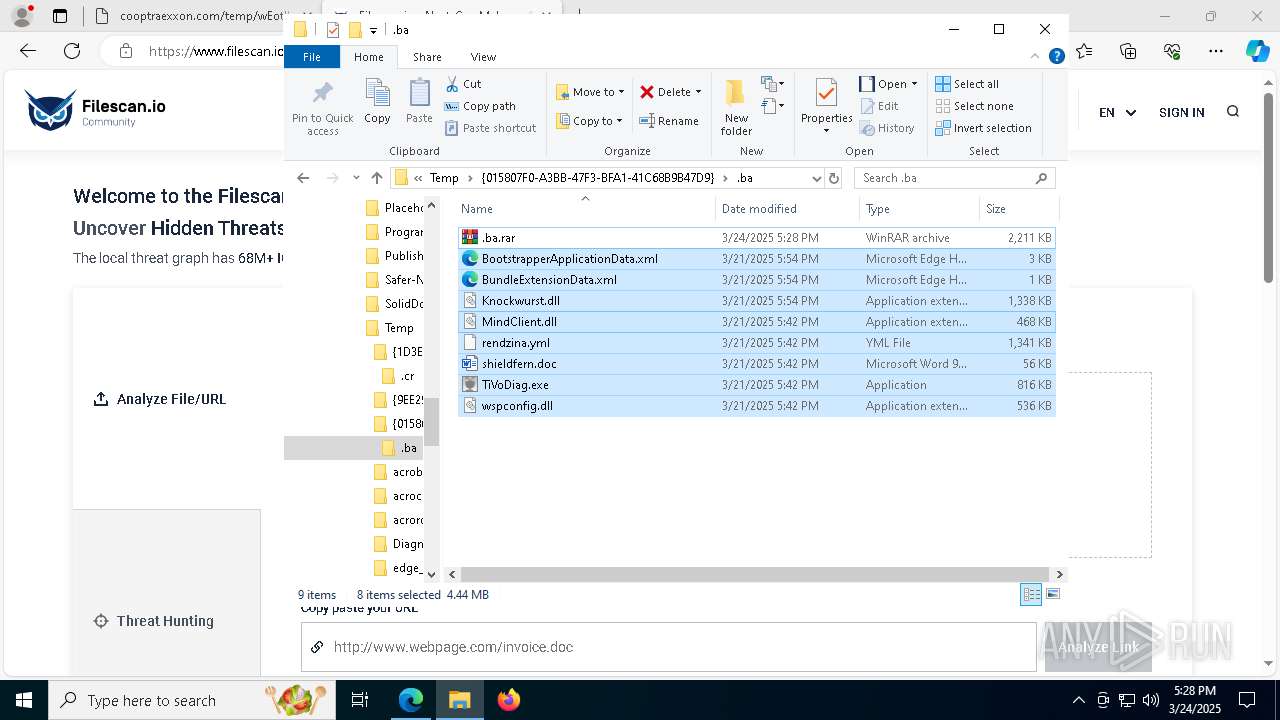Select the shieldfern.doc file
The width and height of the screenshot is (1280, 720).
coord(756,364)
